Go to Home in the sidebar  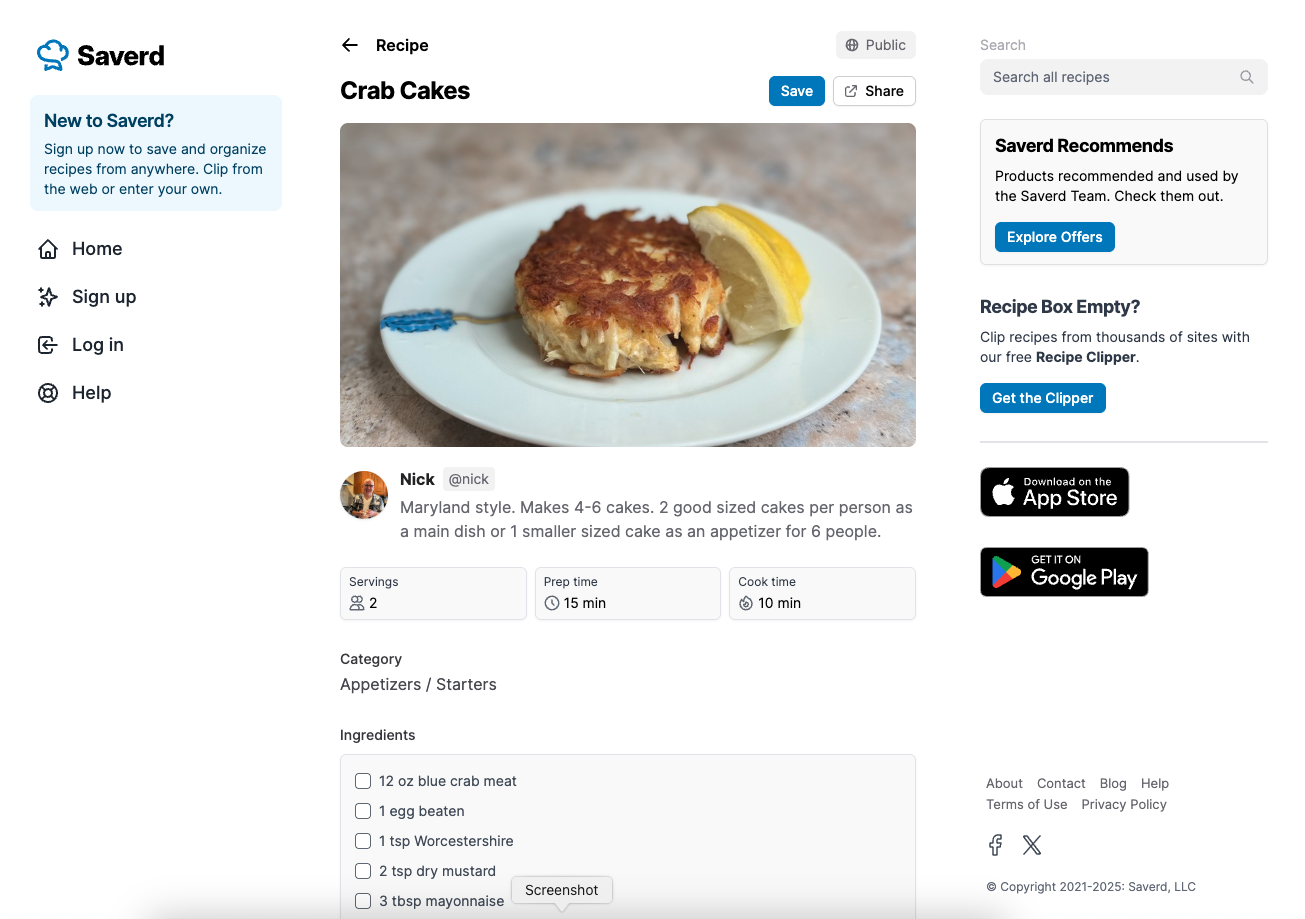click(x=96, y=249)
